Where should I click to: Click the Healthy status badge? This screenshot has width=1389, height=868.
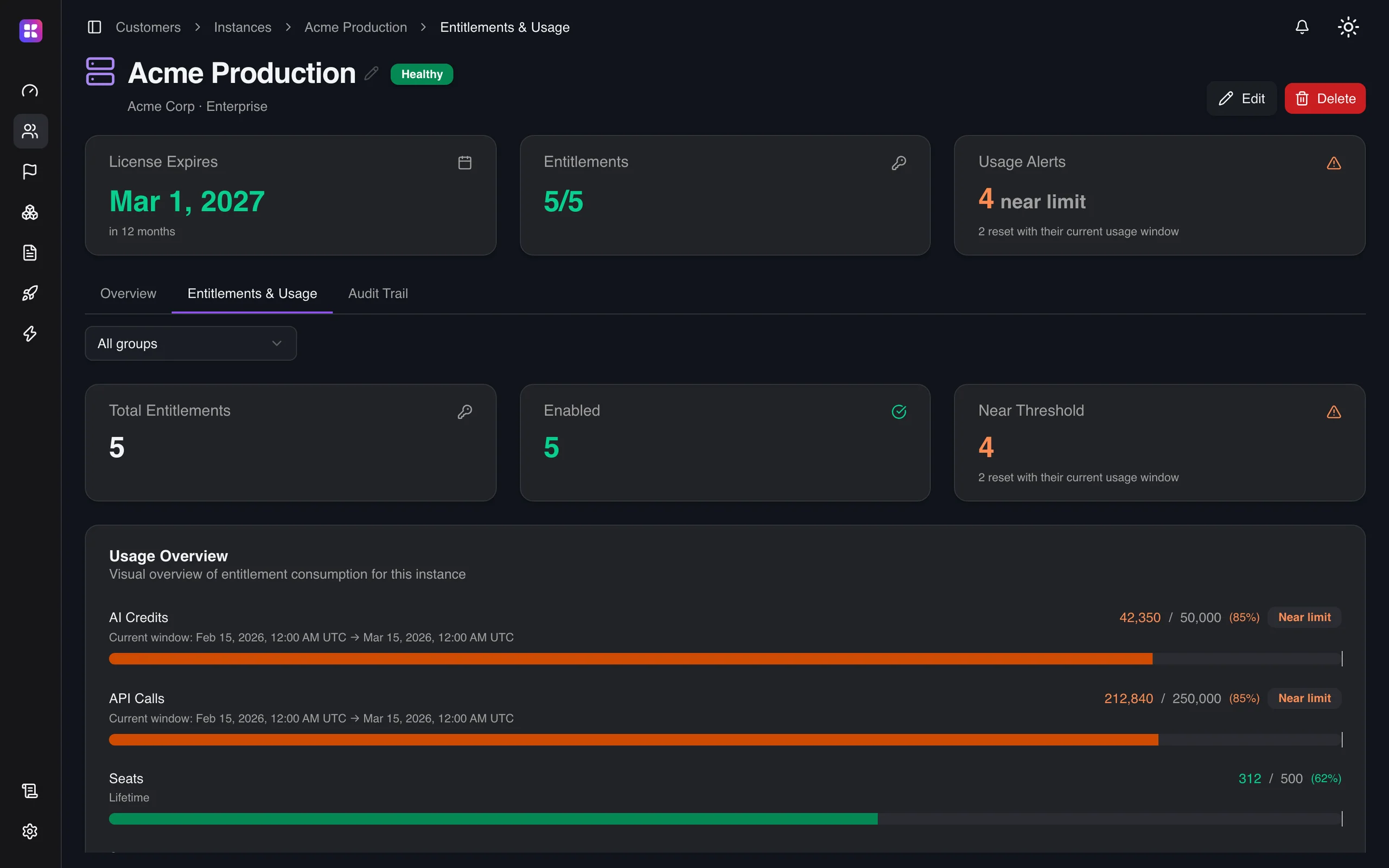(x=422, y=74)
